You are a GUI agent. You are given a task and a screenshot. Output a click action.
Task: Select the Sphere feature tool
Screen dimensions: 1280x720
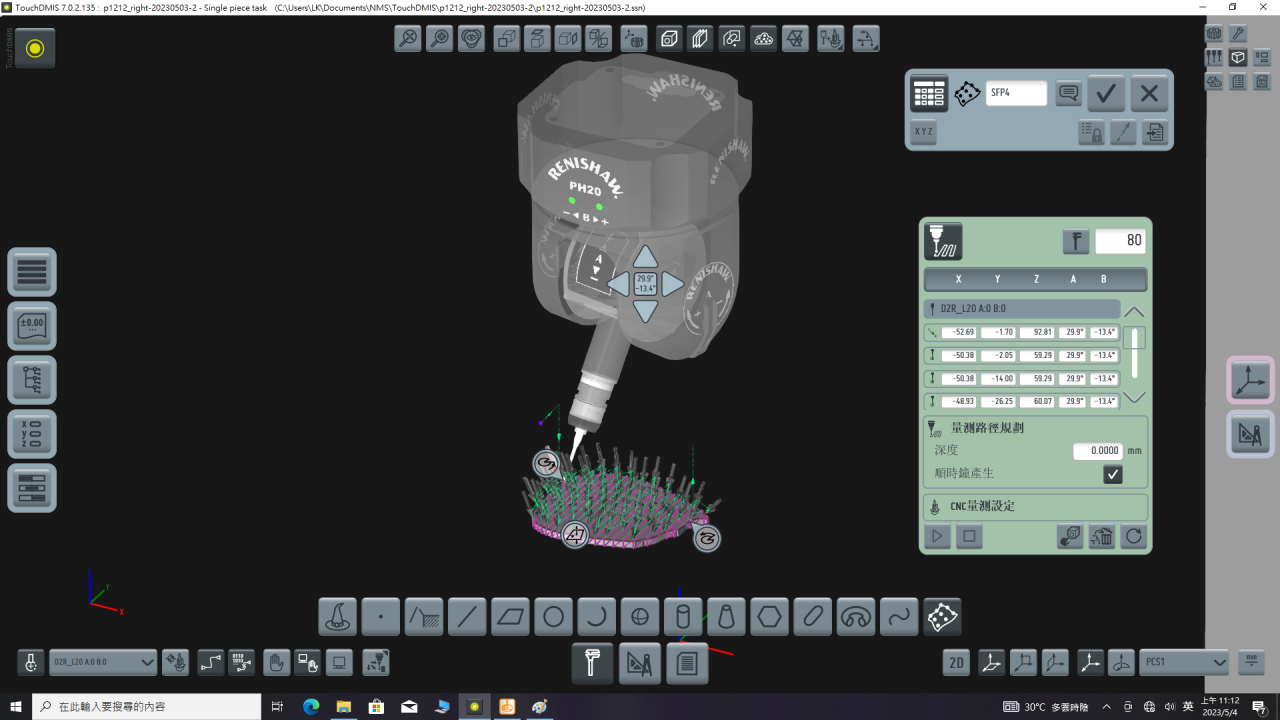pos(639,617)
